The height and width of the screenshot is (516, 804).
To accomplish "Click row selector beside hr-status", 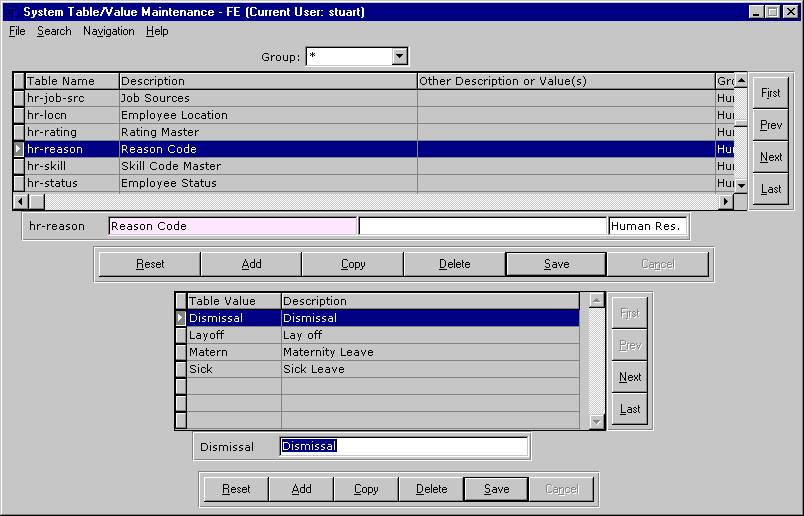I will coord(18,183).
